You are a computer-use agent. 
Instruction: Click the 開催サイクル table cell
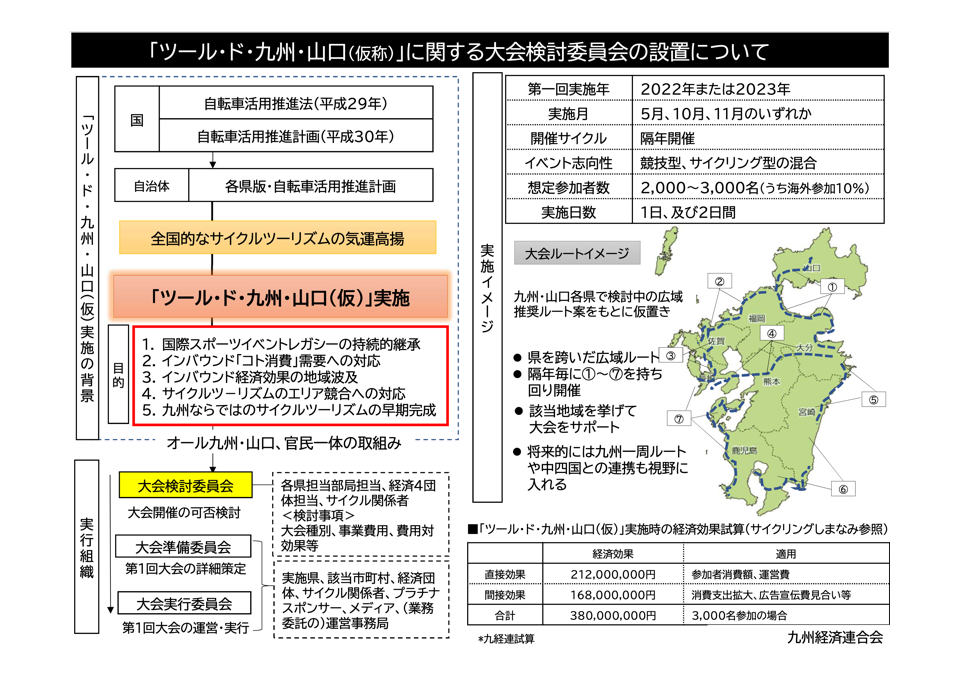(569, 138)
